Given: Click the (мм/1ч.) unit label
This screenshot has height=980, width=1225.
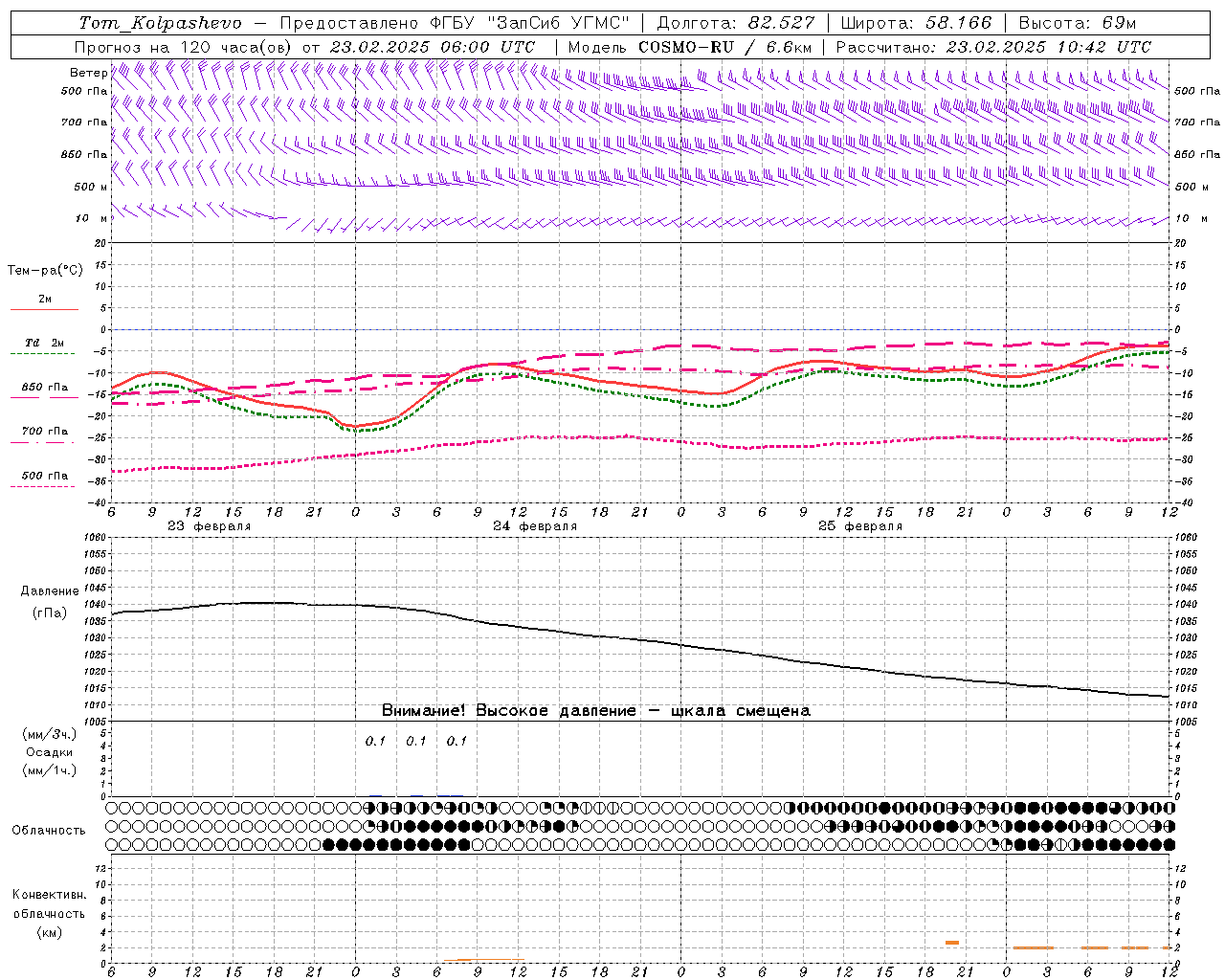Looking at the screenshot, I should 50,770.
